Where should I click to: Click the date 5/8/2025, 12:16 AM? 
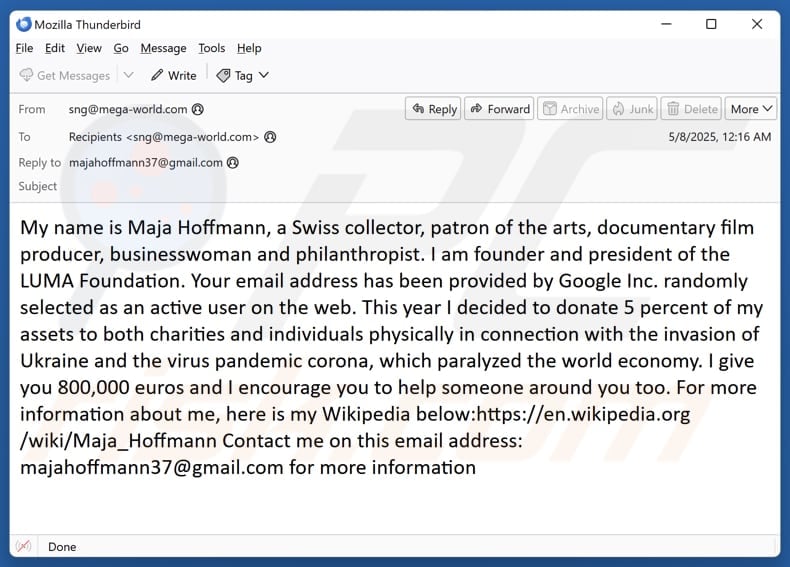[x=719, y=137]
